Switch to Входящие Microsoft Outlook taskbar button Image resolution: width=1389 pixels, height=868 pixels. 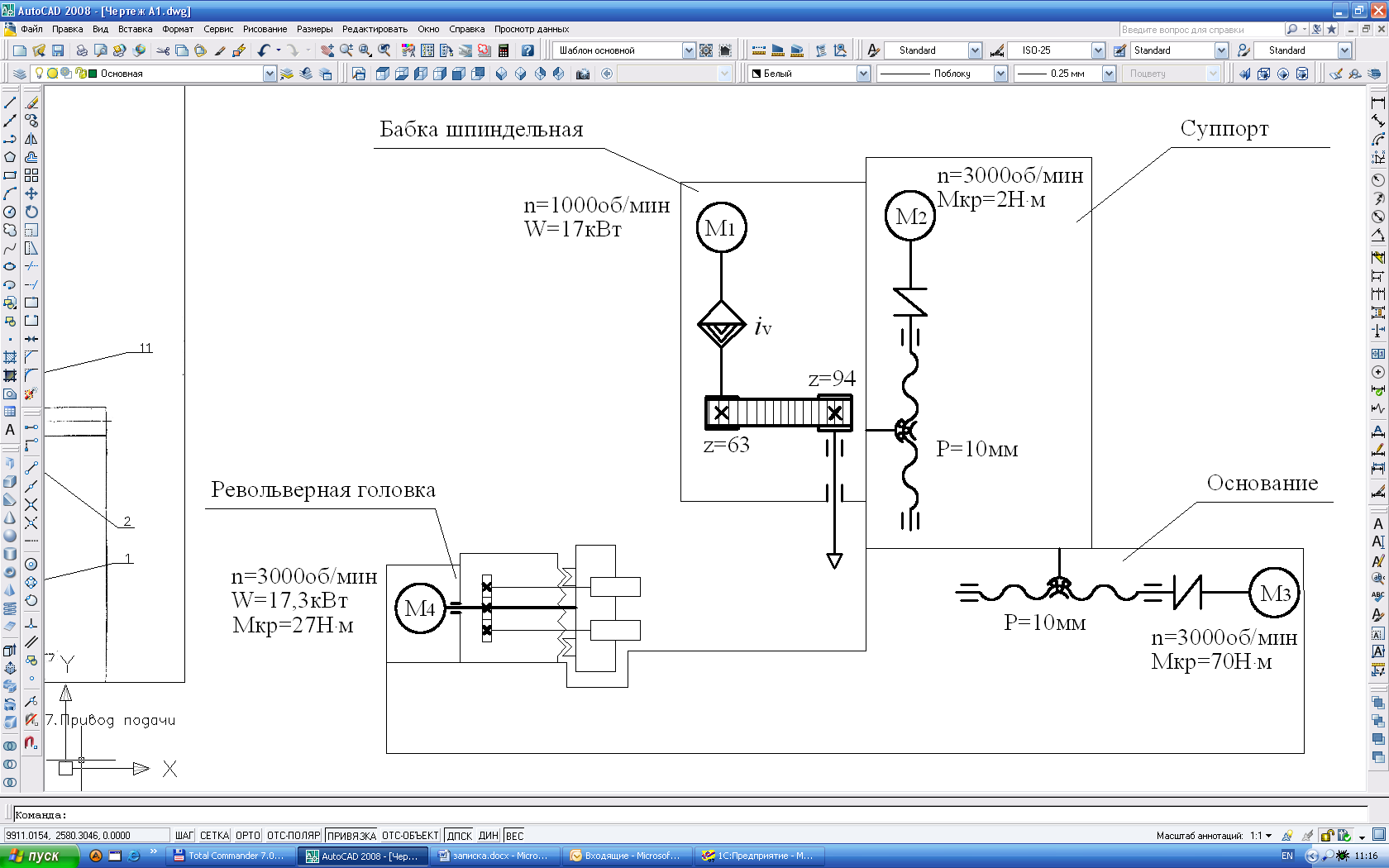[628, 856]
